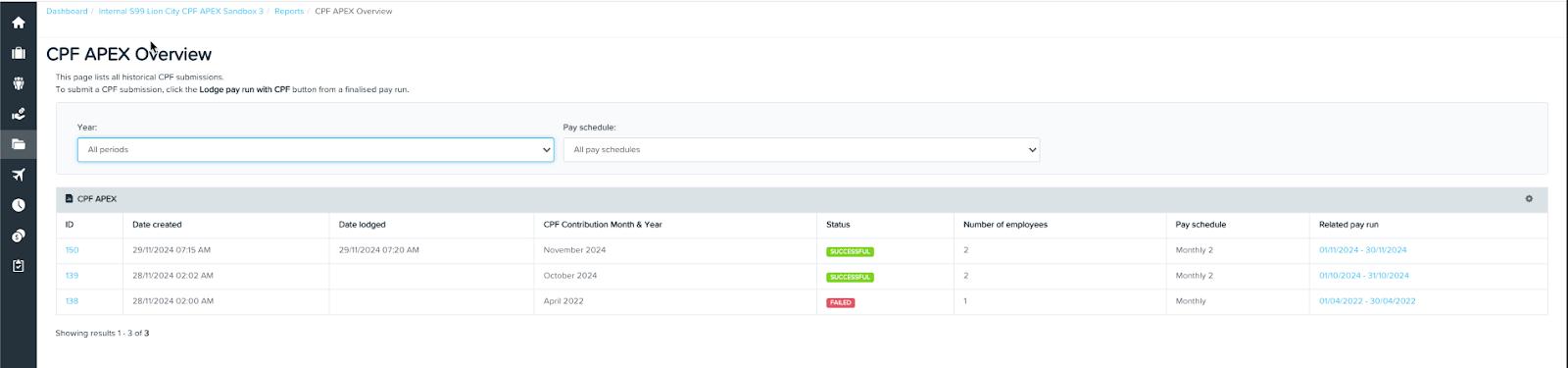
Task: Open submission ID 150
Action: [72, 250]
